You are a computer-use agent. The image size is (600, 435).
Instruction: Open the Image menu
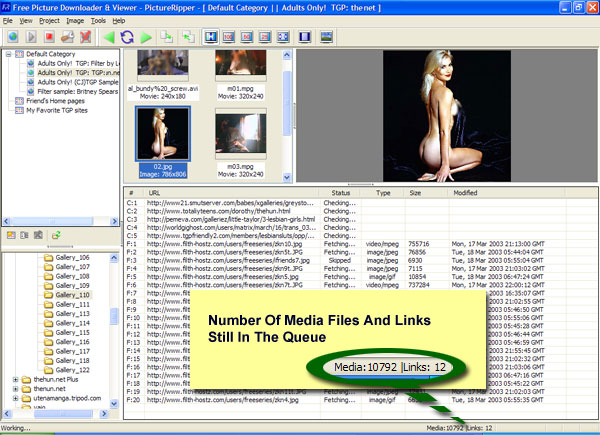click(x=75, y=21)
